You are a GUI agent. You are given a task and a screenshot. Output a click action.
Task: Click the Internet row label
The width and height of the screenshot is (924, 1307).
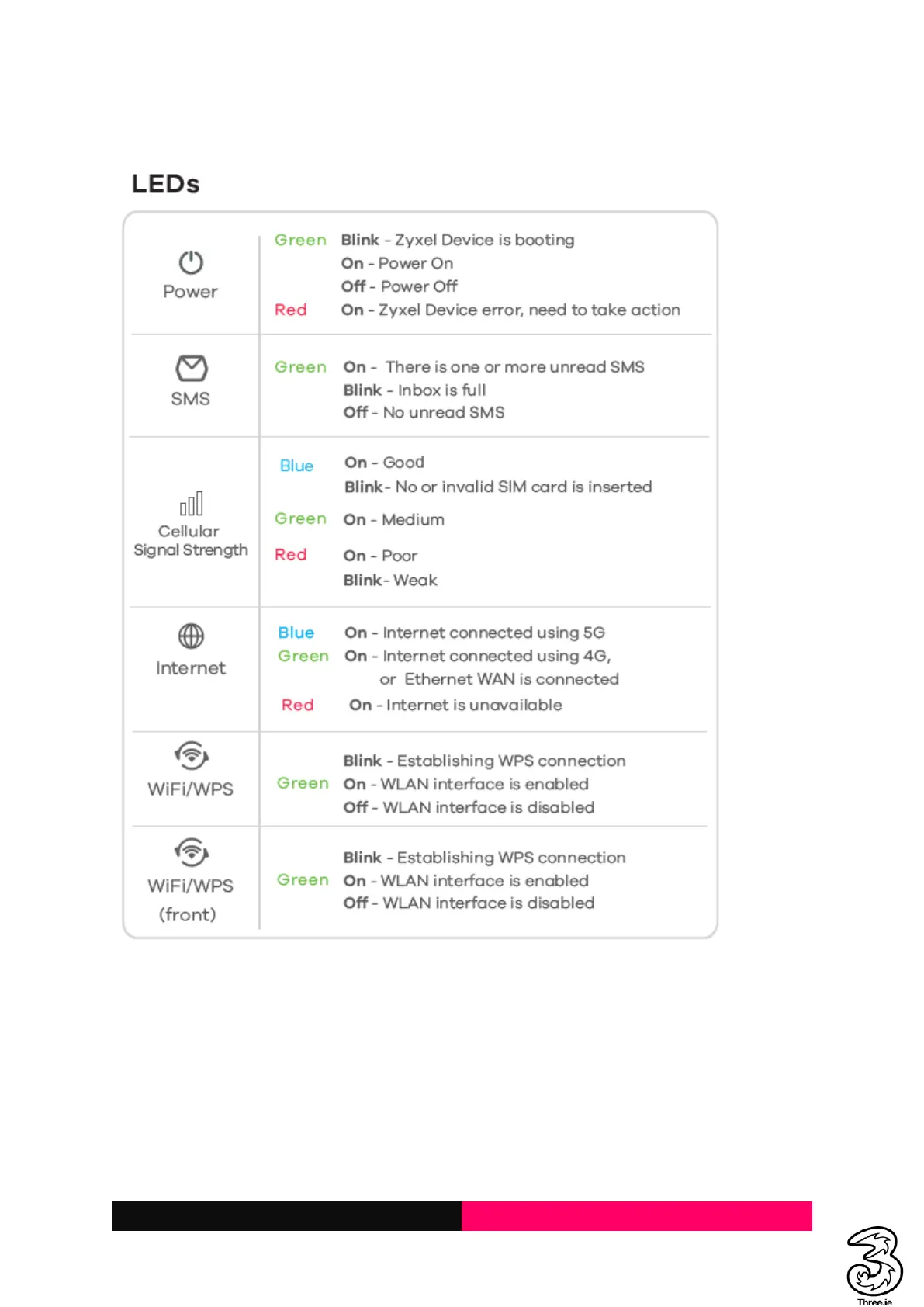(190, 668)
